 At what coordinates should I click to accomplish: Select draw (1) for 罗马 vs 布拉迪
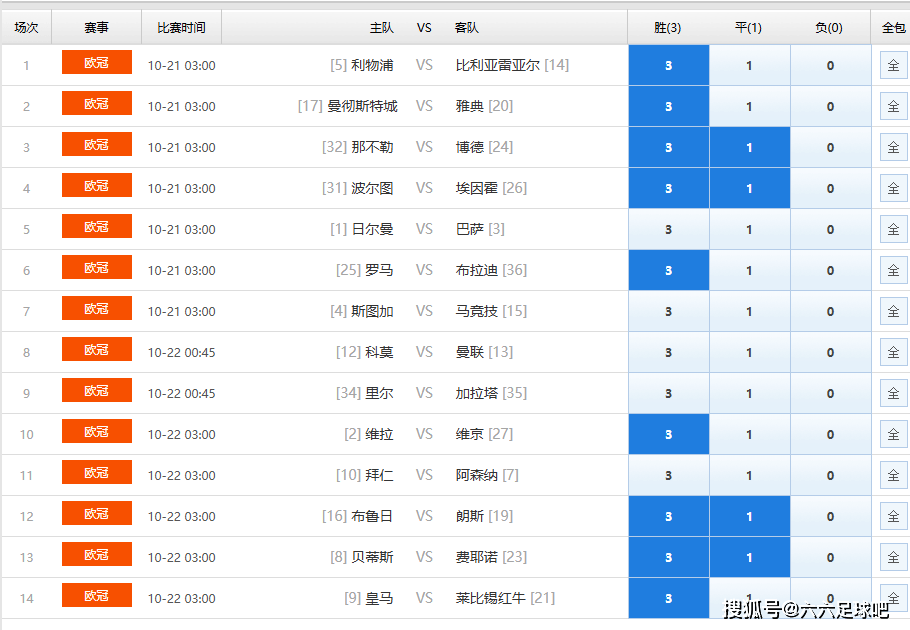pyautogui.click(x=749, y=270)
